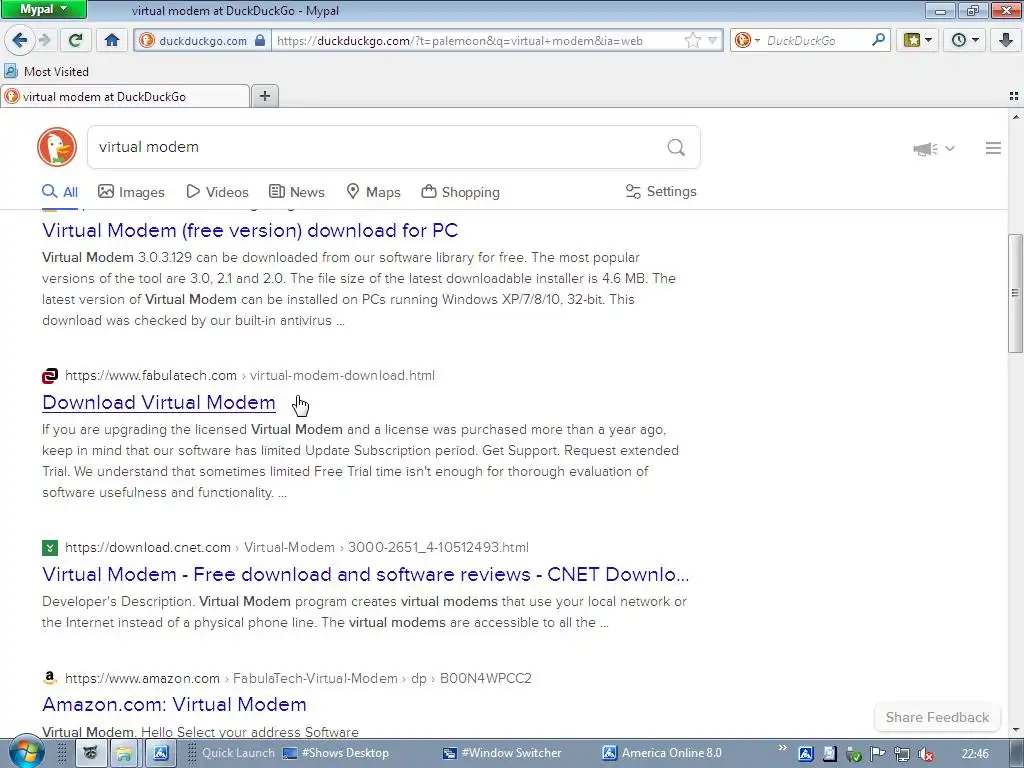This screenshot has width=1024, height=768.
Task: Open the downloads arrow button
Action: [1006, 40]
